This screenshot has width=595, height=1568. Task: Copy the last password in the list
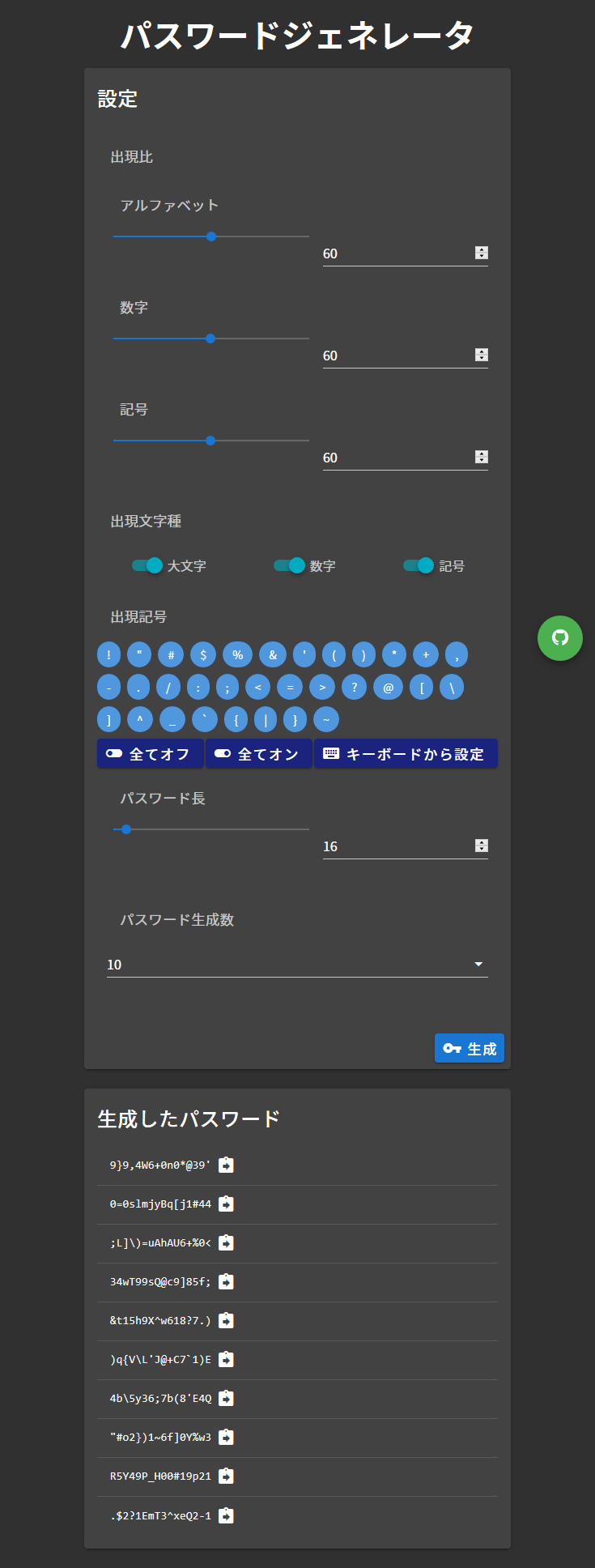coord(226,1515)
